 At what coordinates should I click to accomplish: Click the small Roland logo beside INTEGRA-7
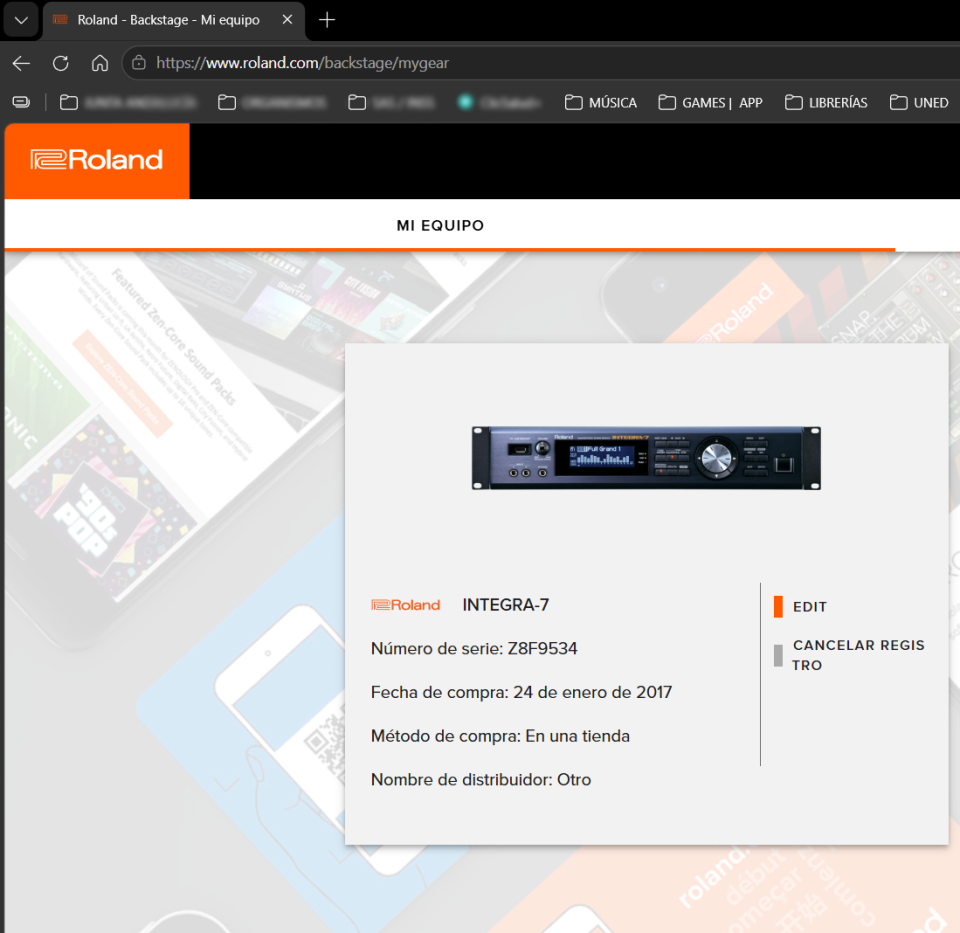(405, 605)
